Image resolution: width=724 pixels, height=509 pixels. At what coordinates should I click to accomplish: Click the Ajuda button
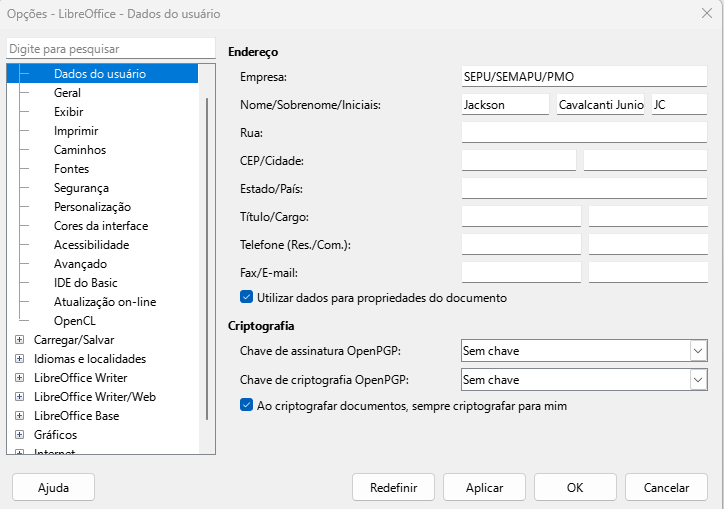pyautogui.click(x=54, y=487)
